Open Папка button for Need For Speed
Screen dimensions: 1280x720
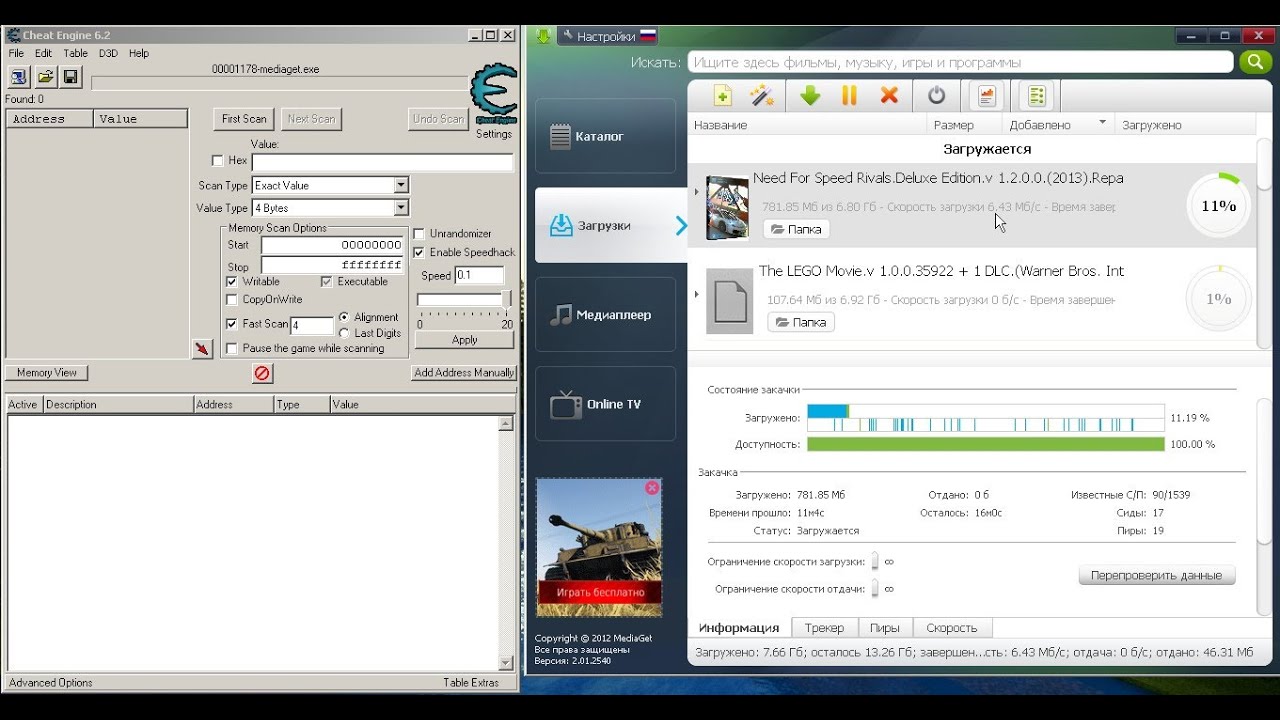(x=796, y=229)
